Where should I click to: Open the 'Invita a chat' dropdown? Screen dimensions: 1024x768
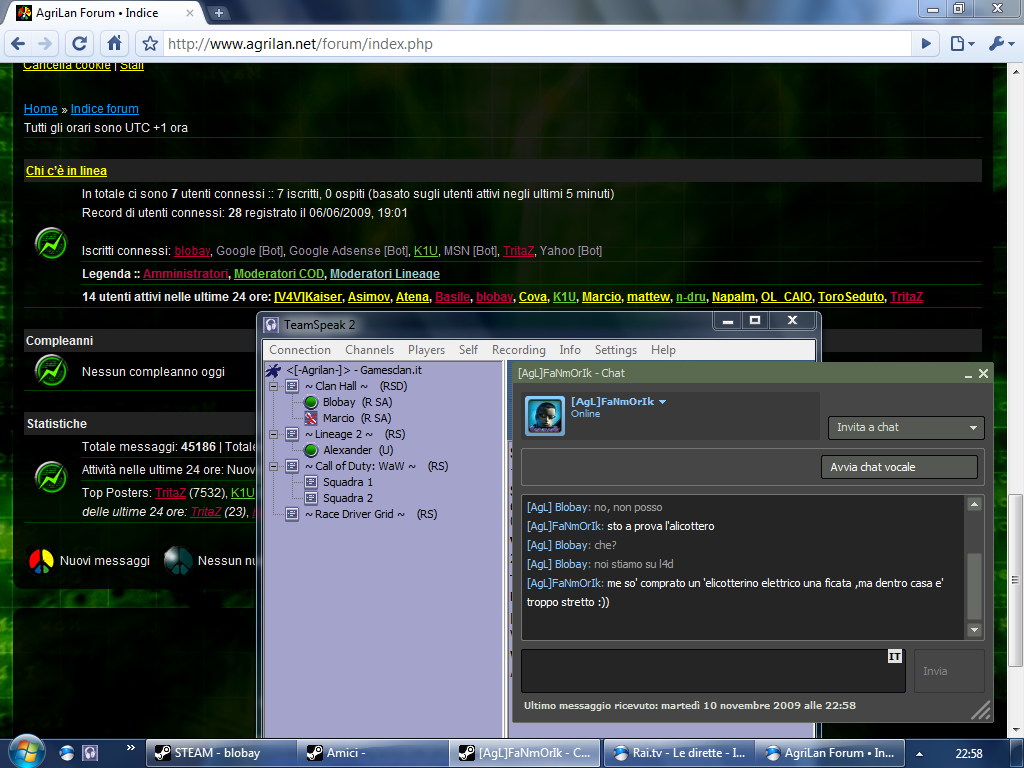tap(906, 428)
